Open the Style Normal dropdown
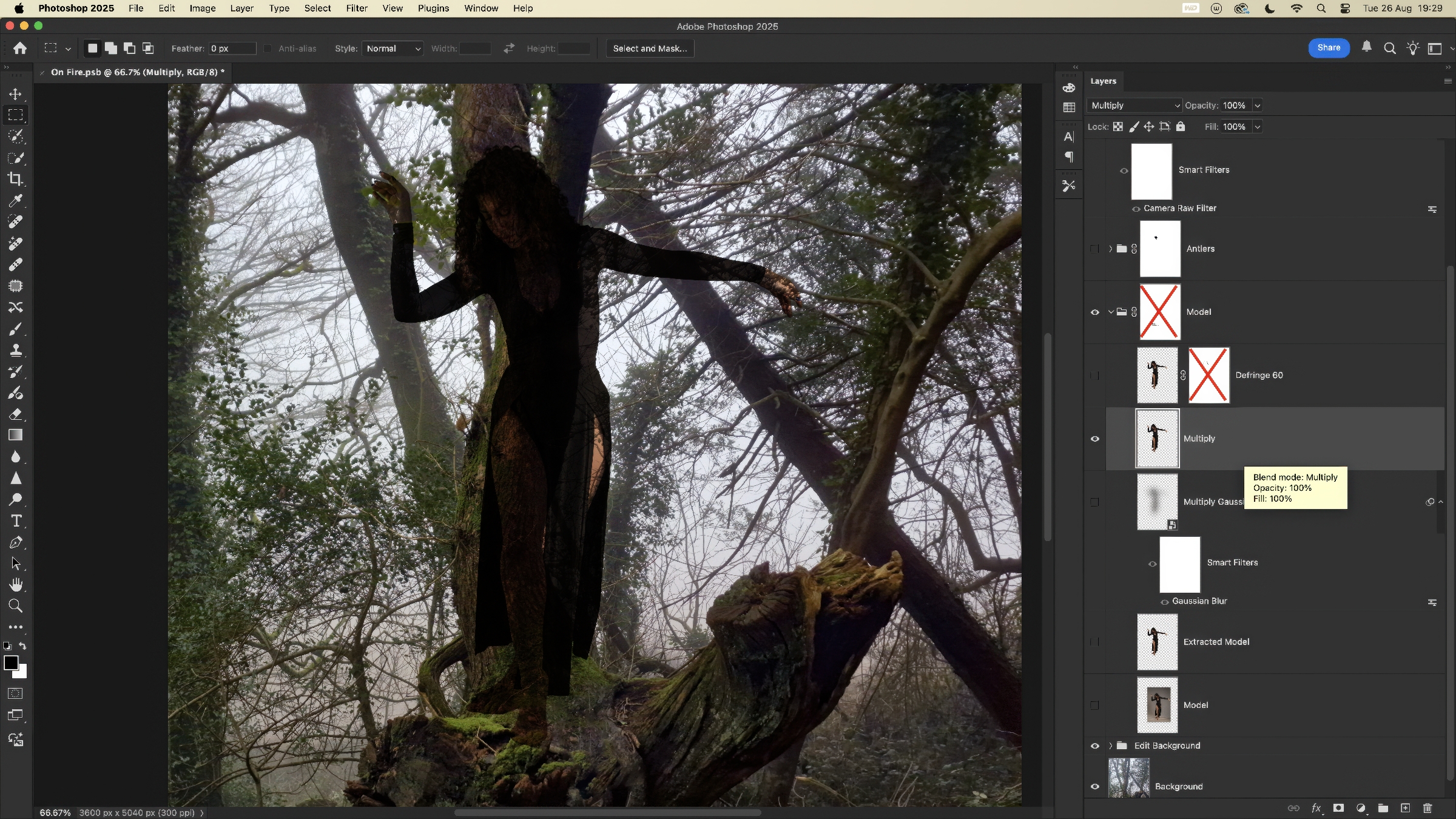 [393, 49]
